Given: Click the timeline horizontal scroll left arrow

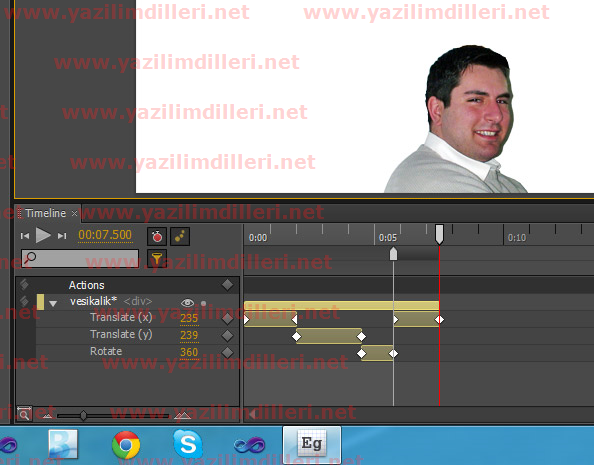Looking at the screenshot, I should click(252, 414).
